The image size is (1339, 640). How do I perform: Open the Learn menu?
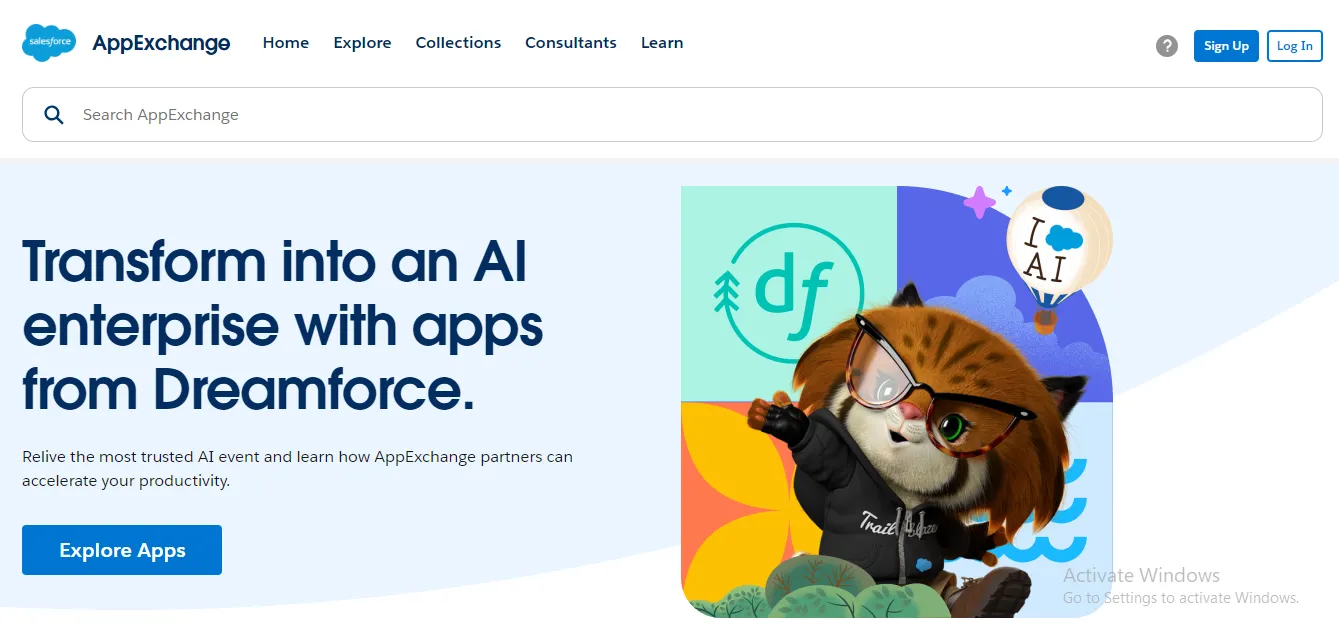tap(662, 43)
